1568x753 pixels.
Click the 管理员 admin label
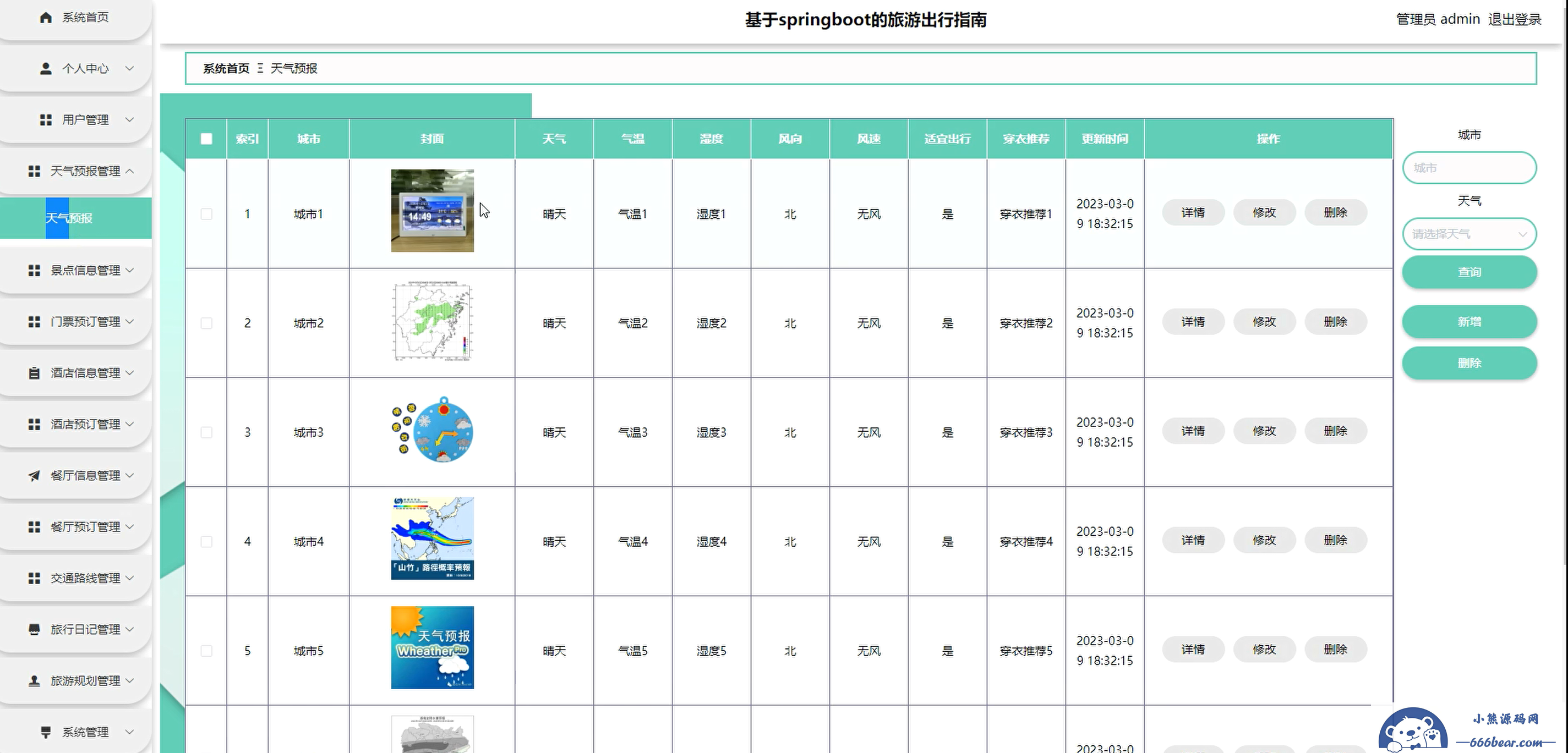coord(1438,19)
